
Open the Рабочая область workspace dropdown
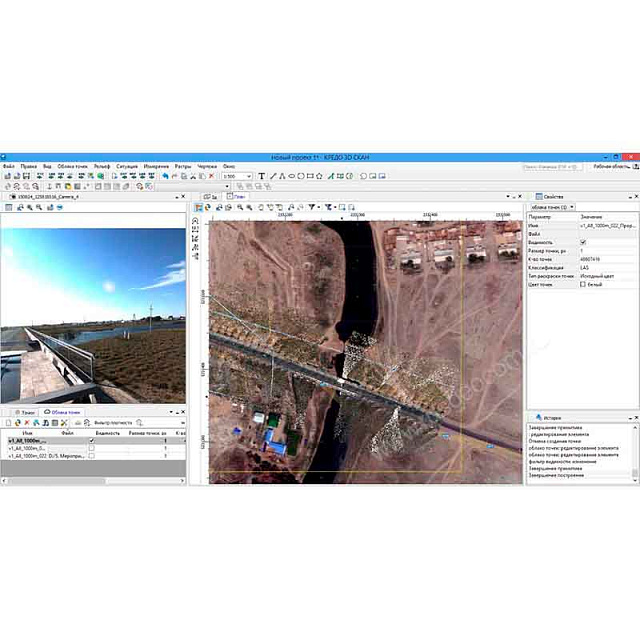pyautogui.click(x=612, y=166)
